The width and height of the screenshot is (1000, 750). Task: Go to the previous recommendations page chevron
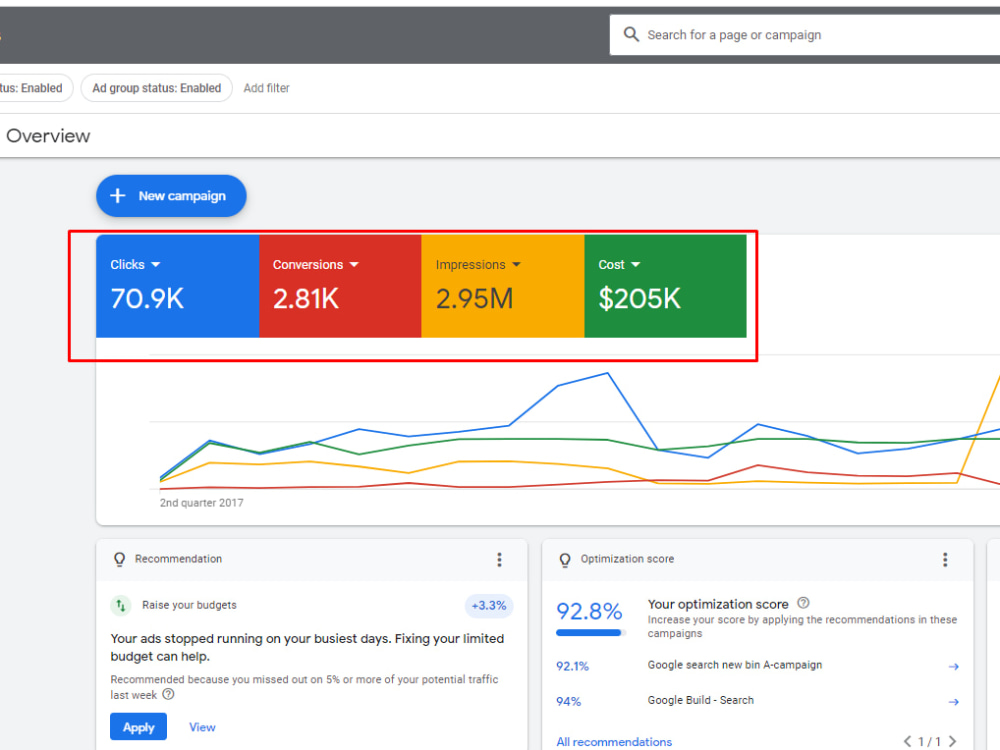[x=908, y=741]
